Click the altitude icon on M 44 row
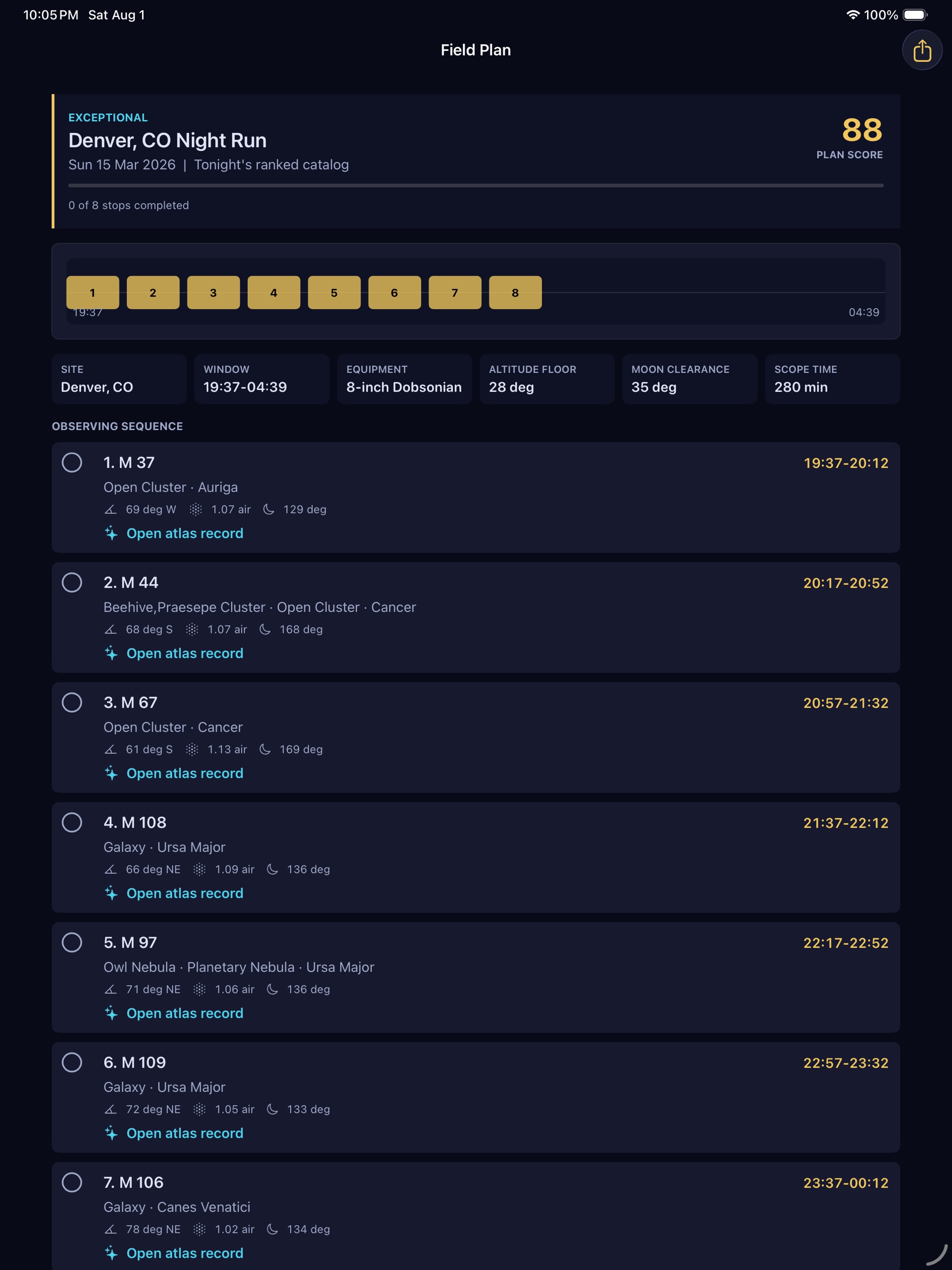The height and width of the screenshot is (1270, 952). [111, 630]
